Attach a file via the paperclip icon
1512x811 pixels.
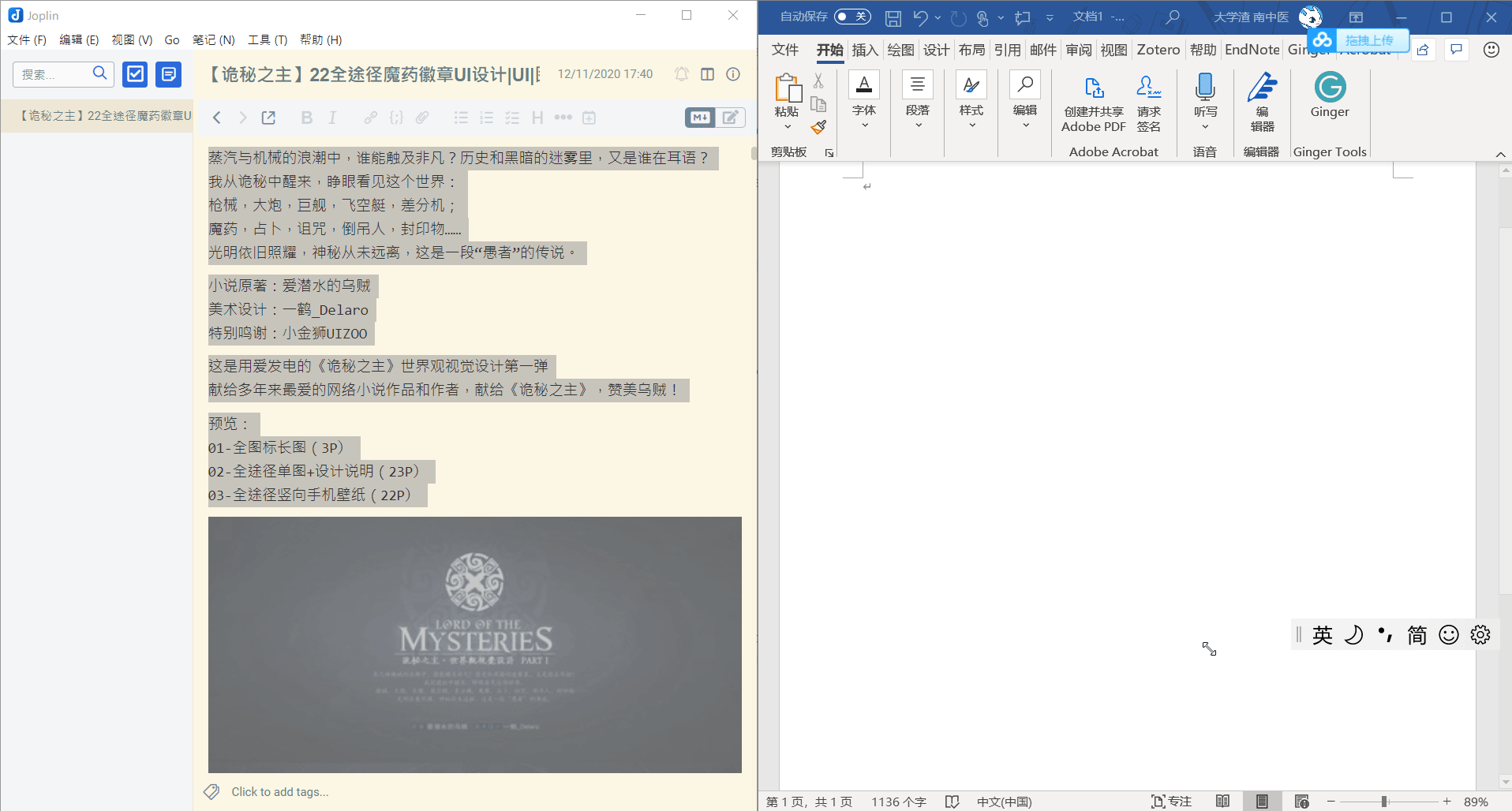tap(422, 118)
